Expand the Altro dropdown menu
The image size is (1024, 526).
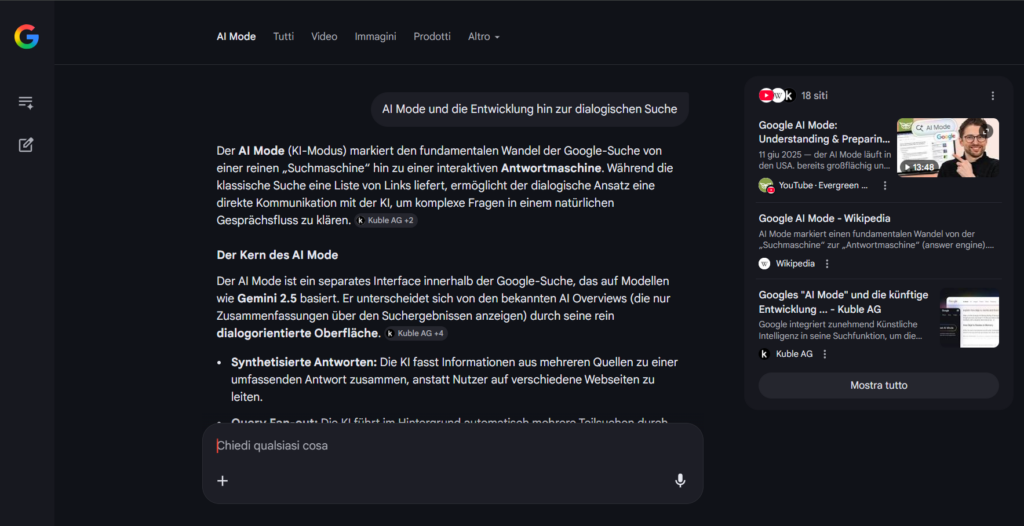point(484,37)
